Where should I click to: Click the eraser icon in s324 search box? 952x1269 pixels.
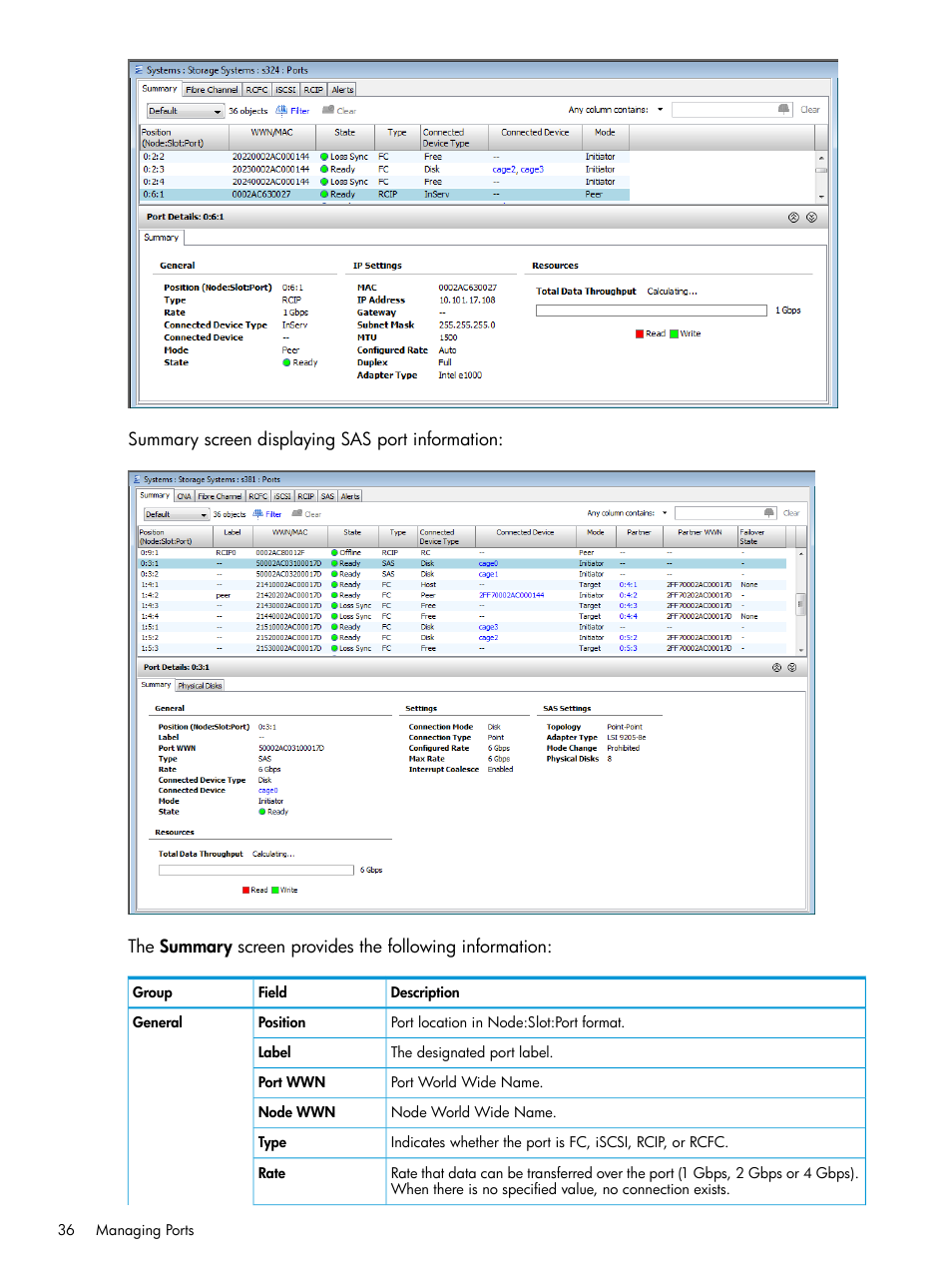click(783, 110)
